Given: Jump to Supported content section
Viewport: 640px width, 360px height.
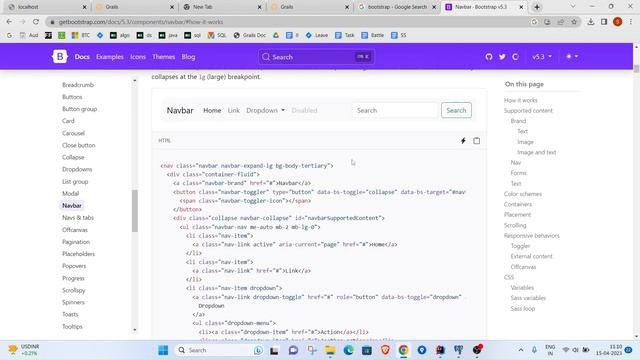Looking at the screenshot, I should [528, 111].
